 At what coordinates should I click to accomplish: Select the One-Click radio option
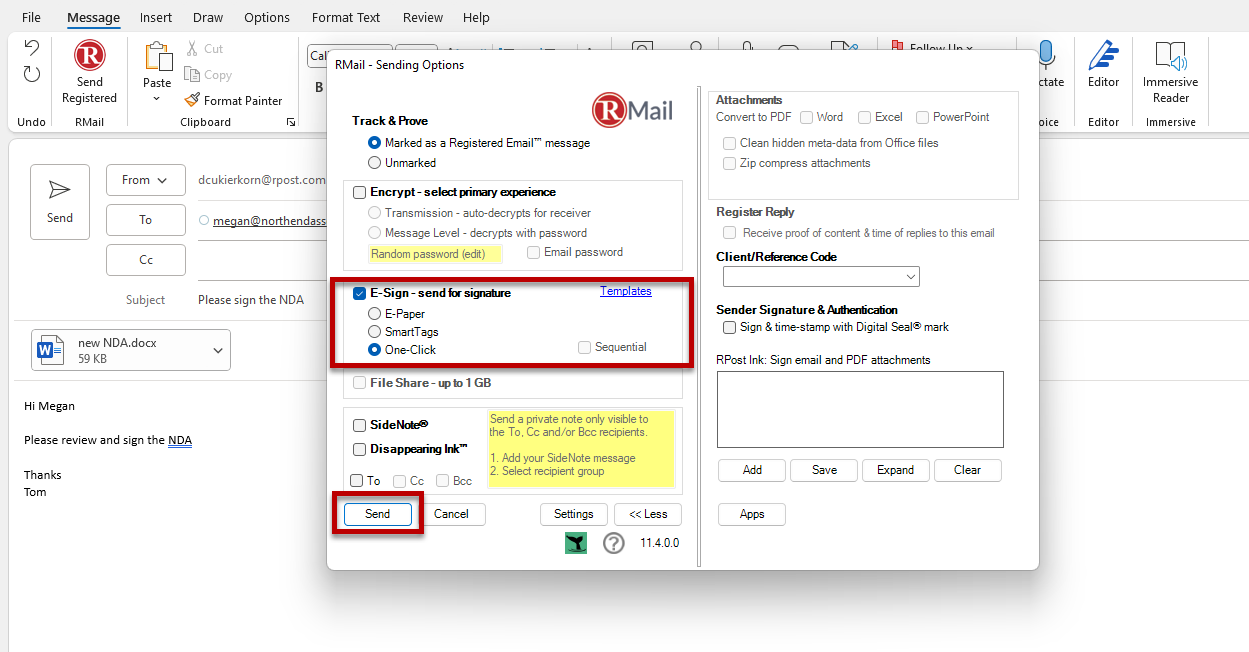tap(375, 350)
